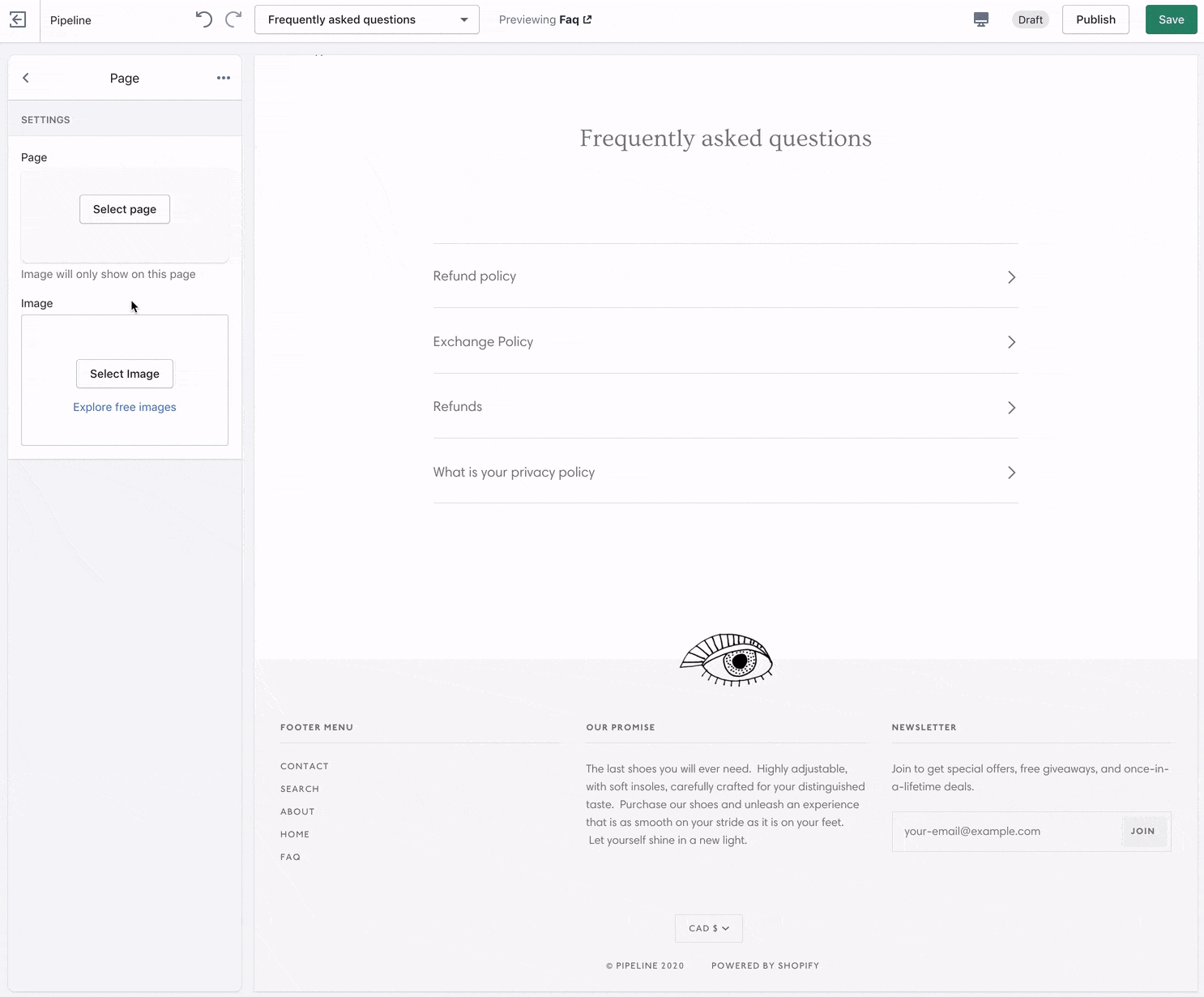Open the CONTACT footer menu link

click(x=305, y=766)
